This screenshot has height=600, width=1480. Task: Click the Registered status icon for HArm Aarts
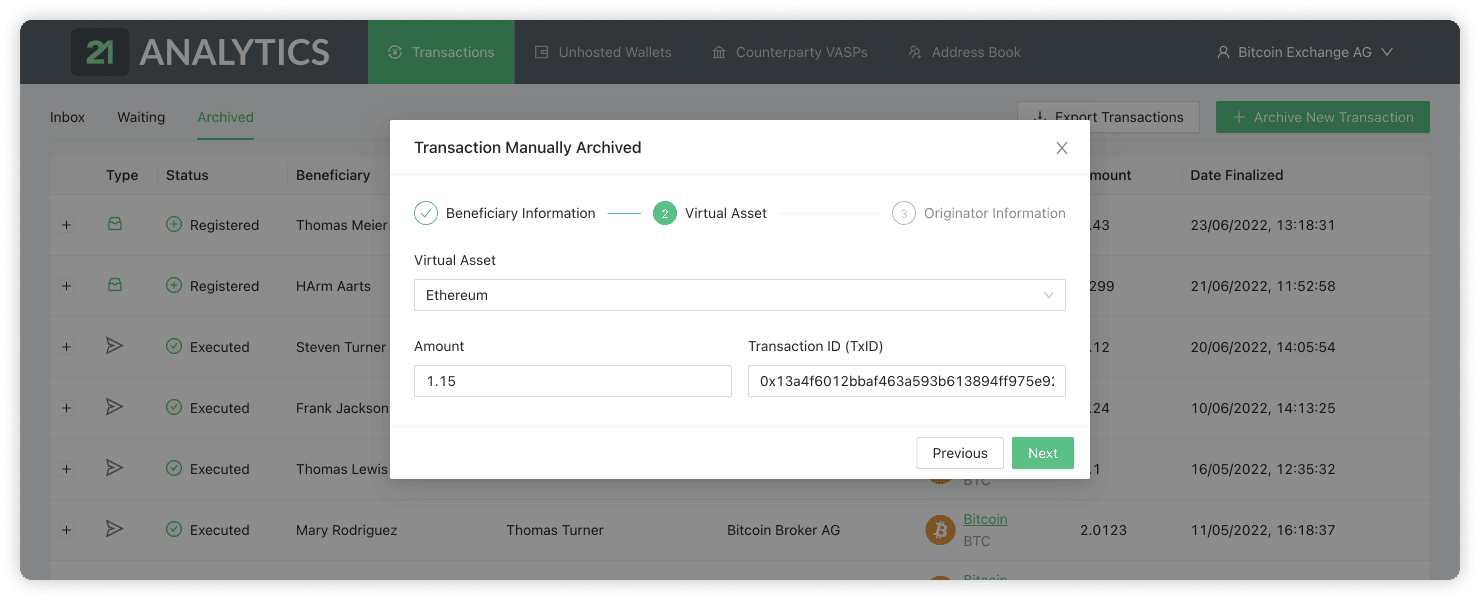point(174,286)
